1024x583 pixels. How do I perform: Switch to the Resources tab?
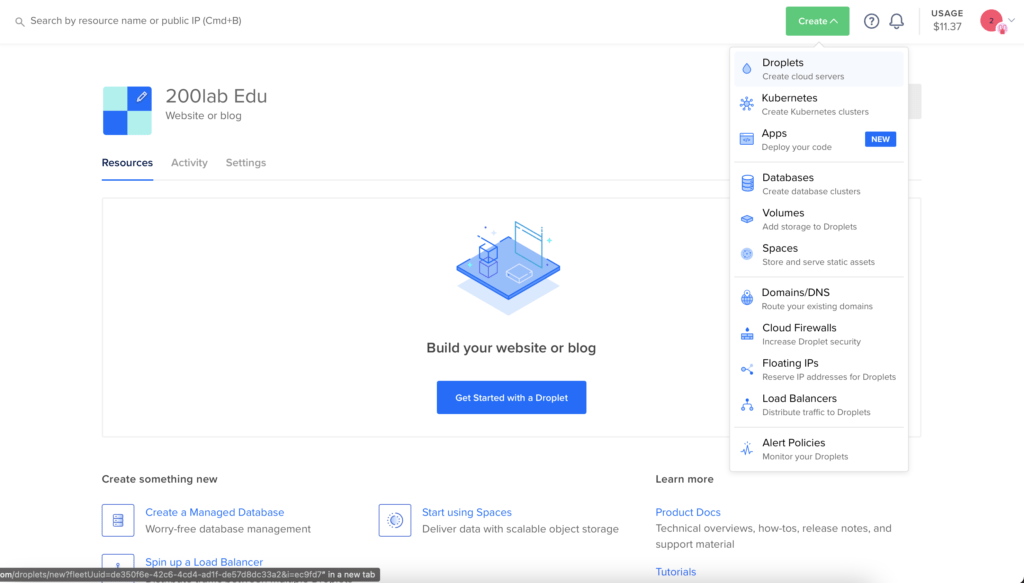(127, 163)
